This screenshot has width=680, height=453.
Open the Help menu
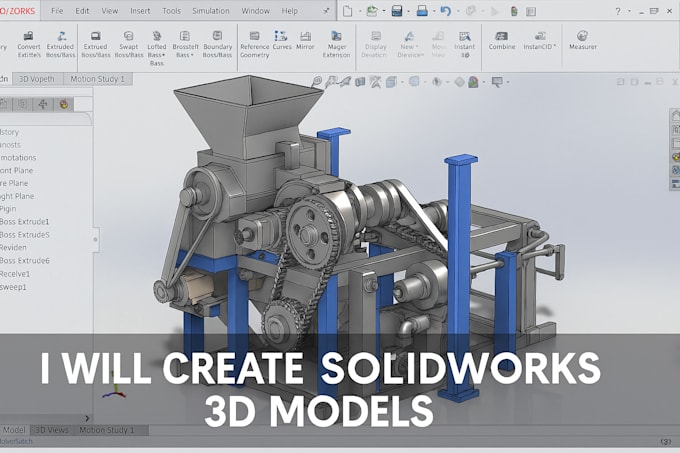point(289,11)
